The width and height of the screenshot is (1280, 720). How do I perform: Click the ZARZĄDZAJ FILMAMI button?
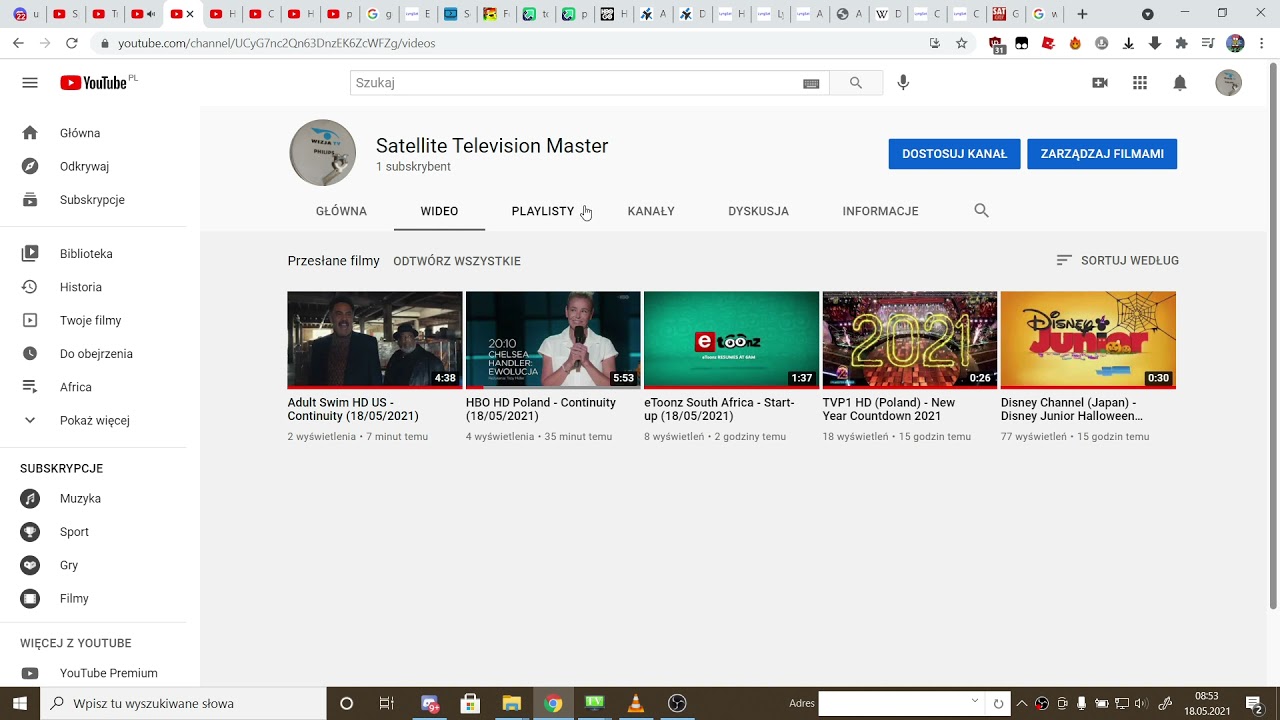tap(1102, 154)
